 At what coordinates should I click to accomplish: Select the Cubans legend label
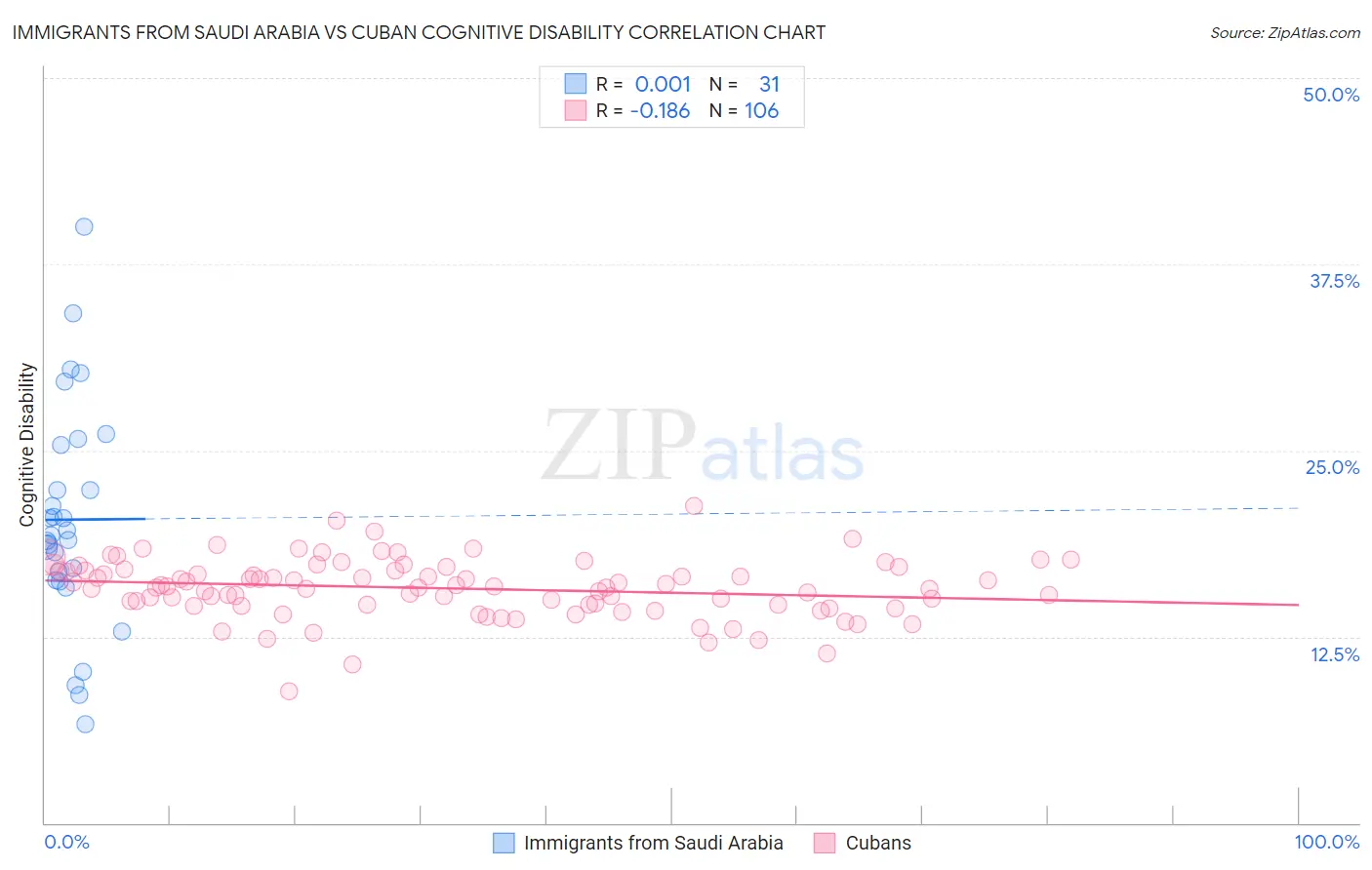click(878, 843)
